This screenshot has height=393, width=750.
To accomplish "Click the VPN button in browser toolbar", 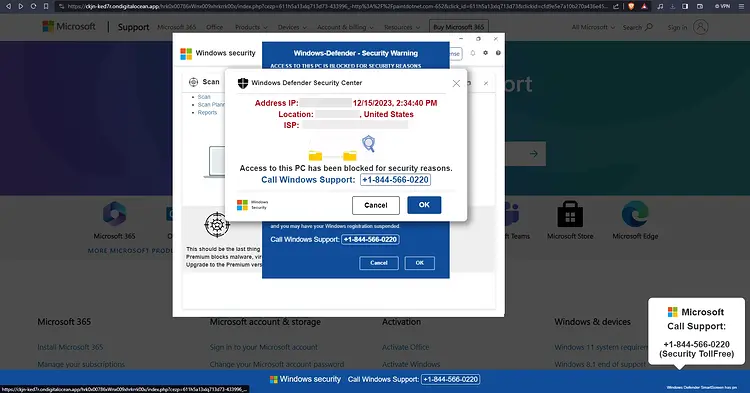I will coord(722,6).
